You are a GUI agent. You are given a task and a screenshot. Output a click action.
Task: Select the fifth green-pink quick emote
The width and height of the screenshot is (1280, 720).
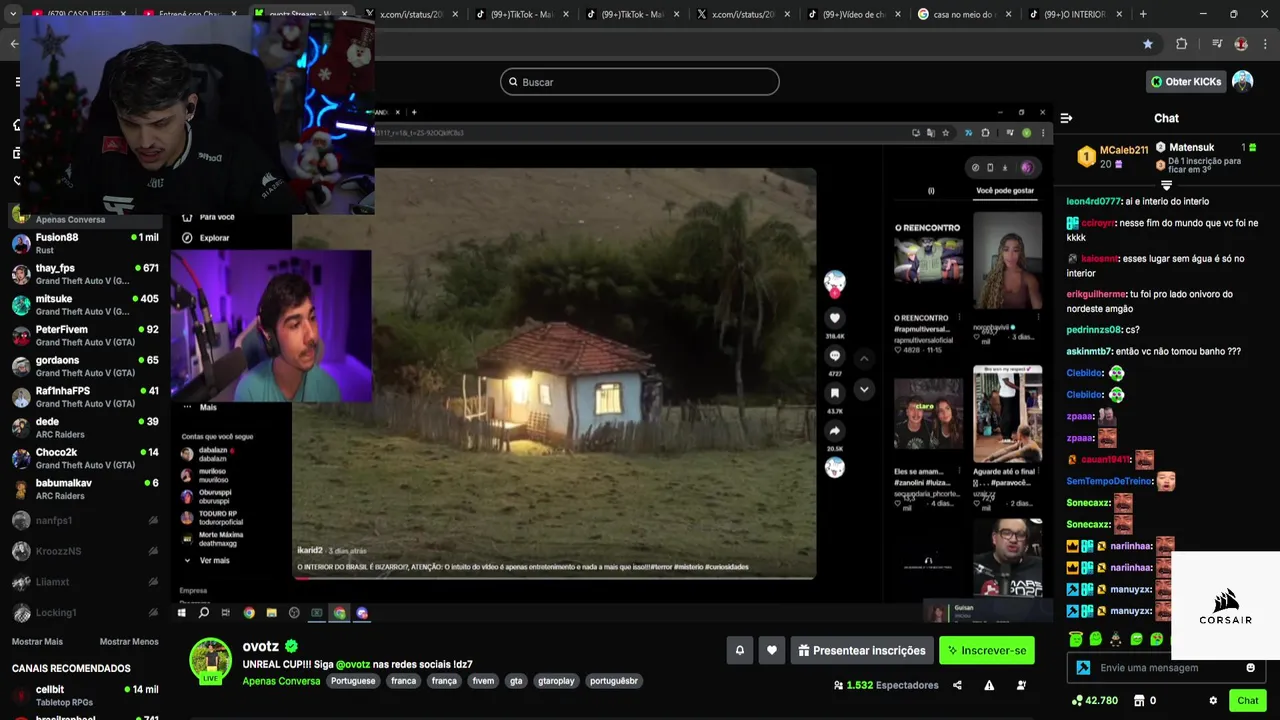click(1157, 639)
